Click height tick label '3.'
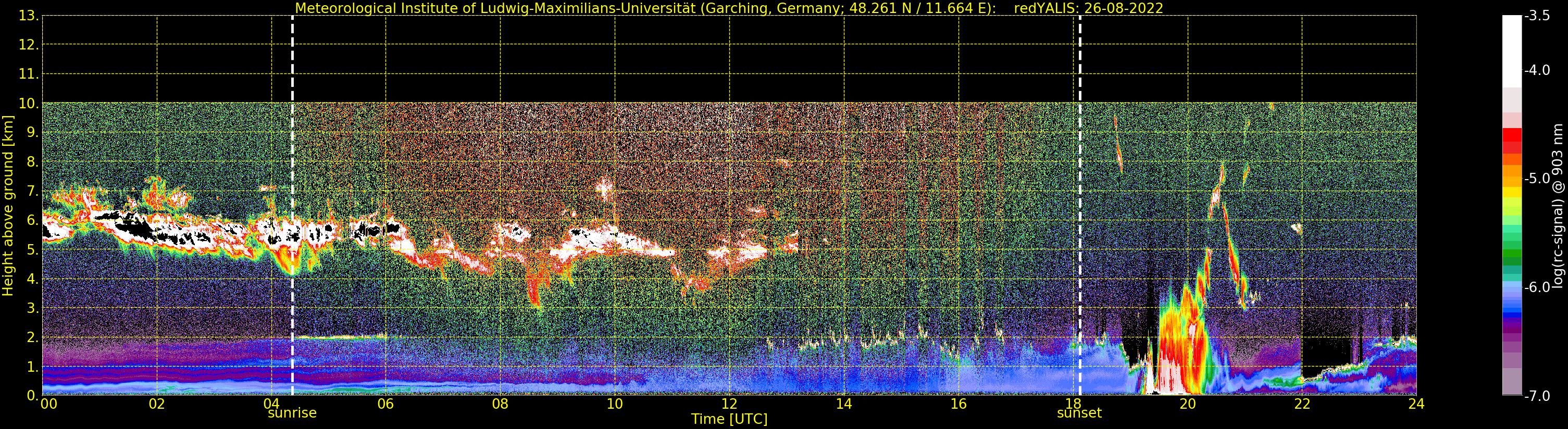Viewport: 1568px width, 429px height. click(33, 308)
